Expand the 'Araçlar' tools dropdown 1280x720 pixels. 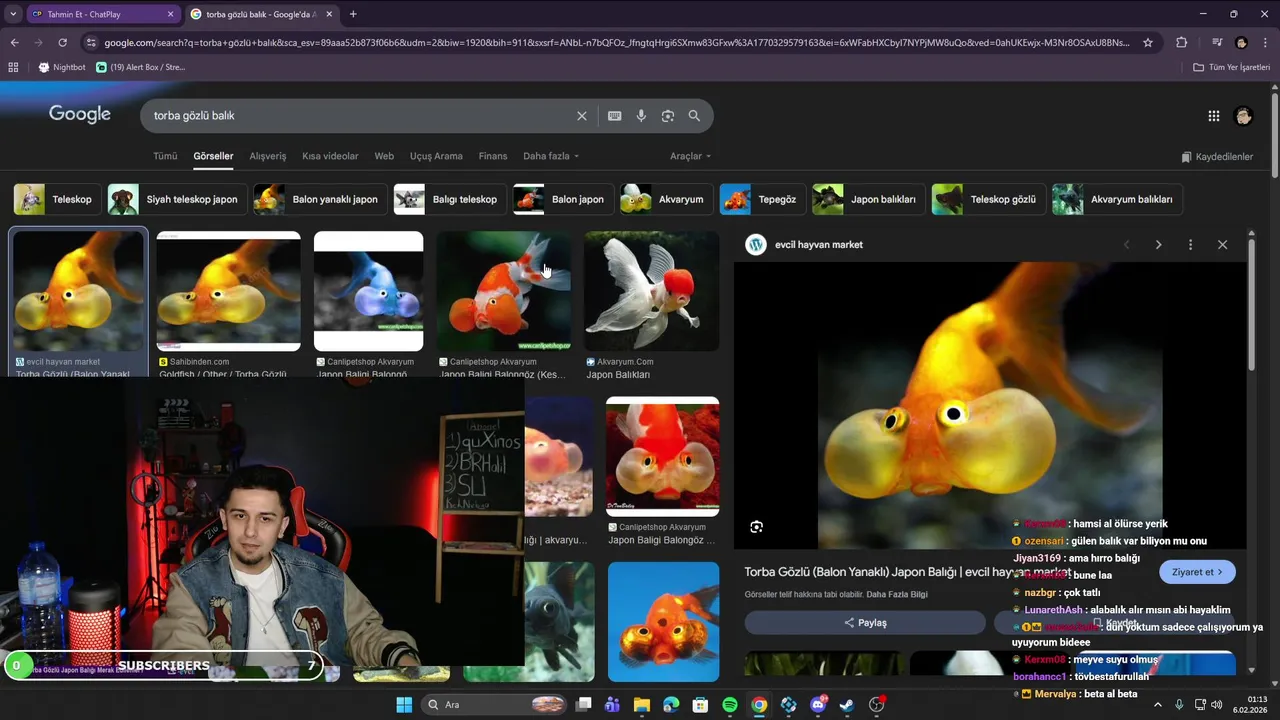point(691,156)
